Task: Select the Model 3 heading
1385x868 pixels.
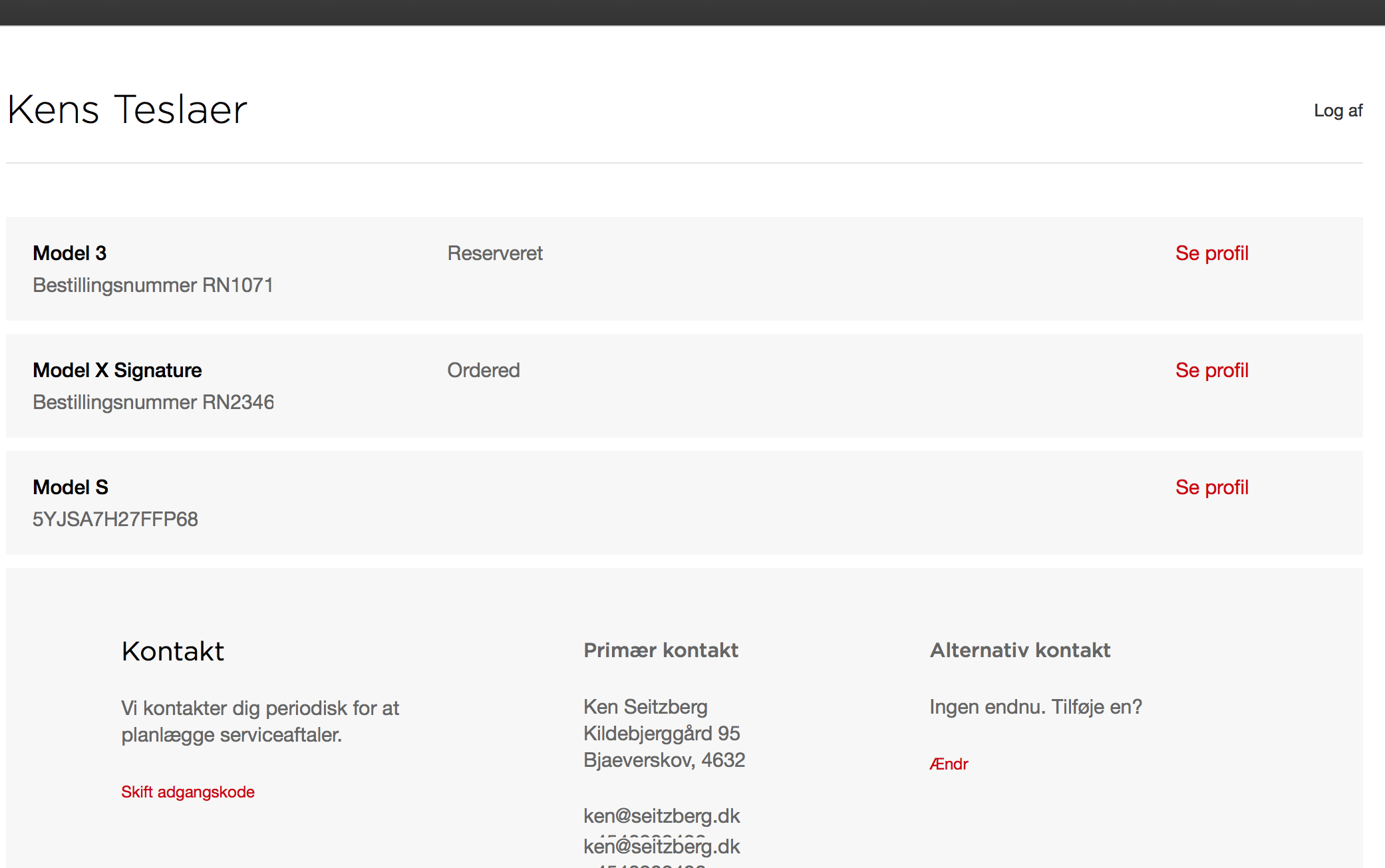Action: click(x=70, y=253)
